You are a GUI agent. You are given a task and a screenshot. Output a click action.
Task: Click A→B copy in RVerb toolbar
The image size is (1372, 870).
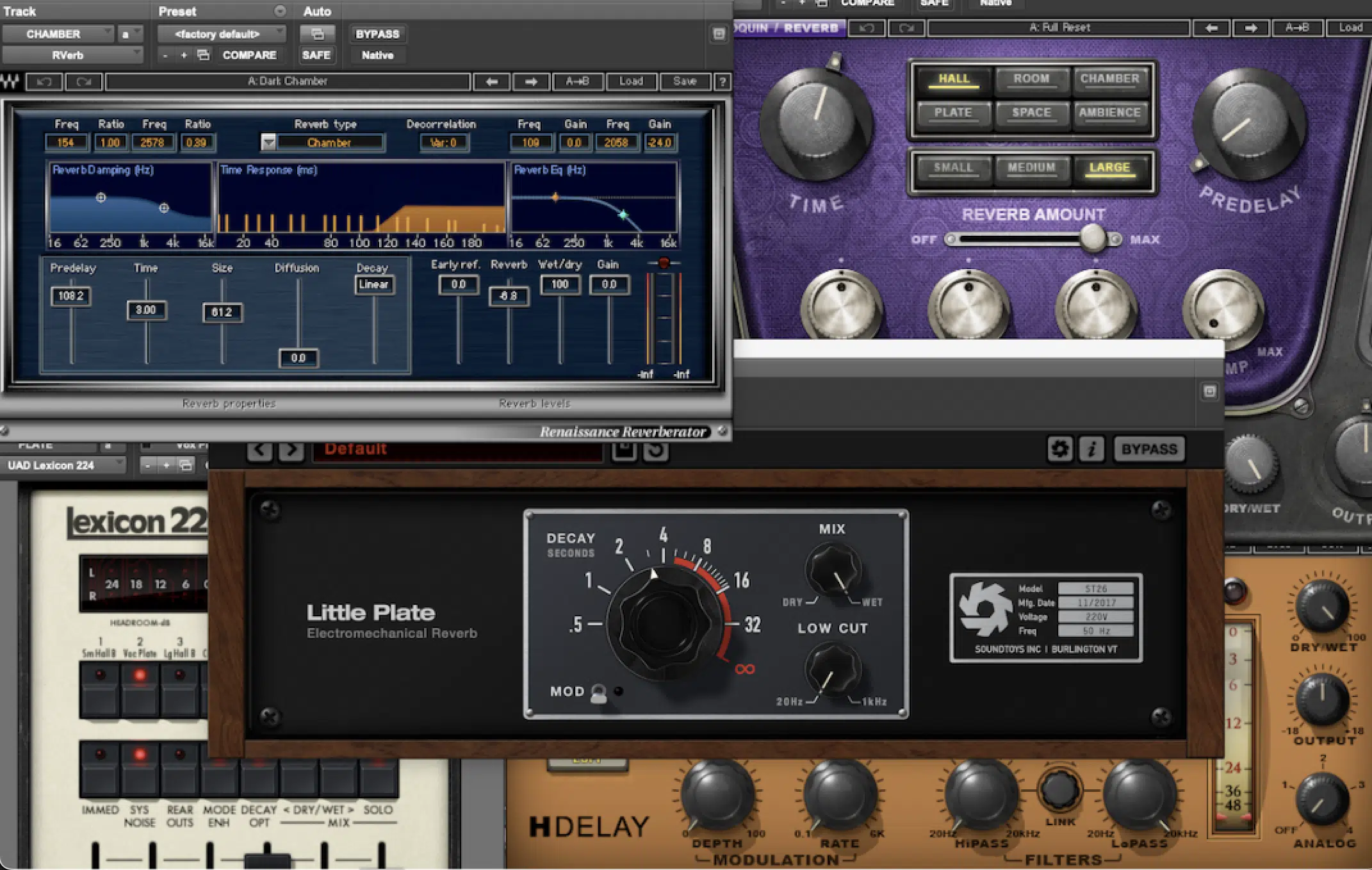click(x=577, y=81)
